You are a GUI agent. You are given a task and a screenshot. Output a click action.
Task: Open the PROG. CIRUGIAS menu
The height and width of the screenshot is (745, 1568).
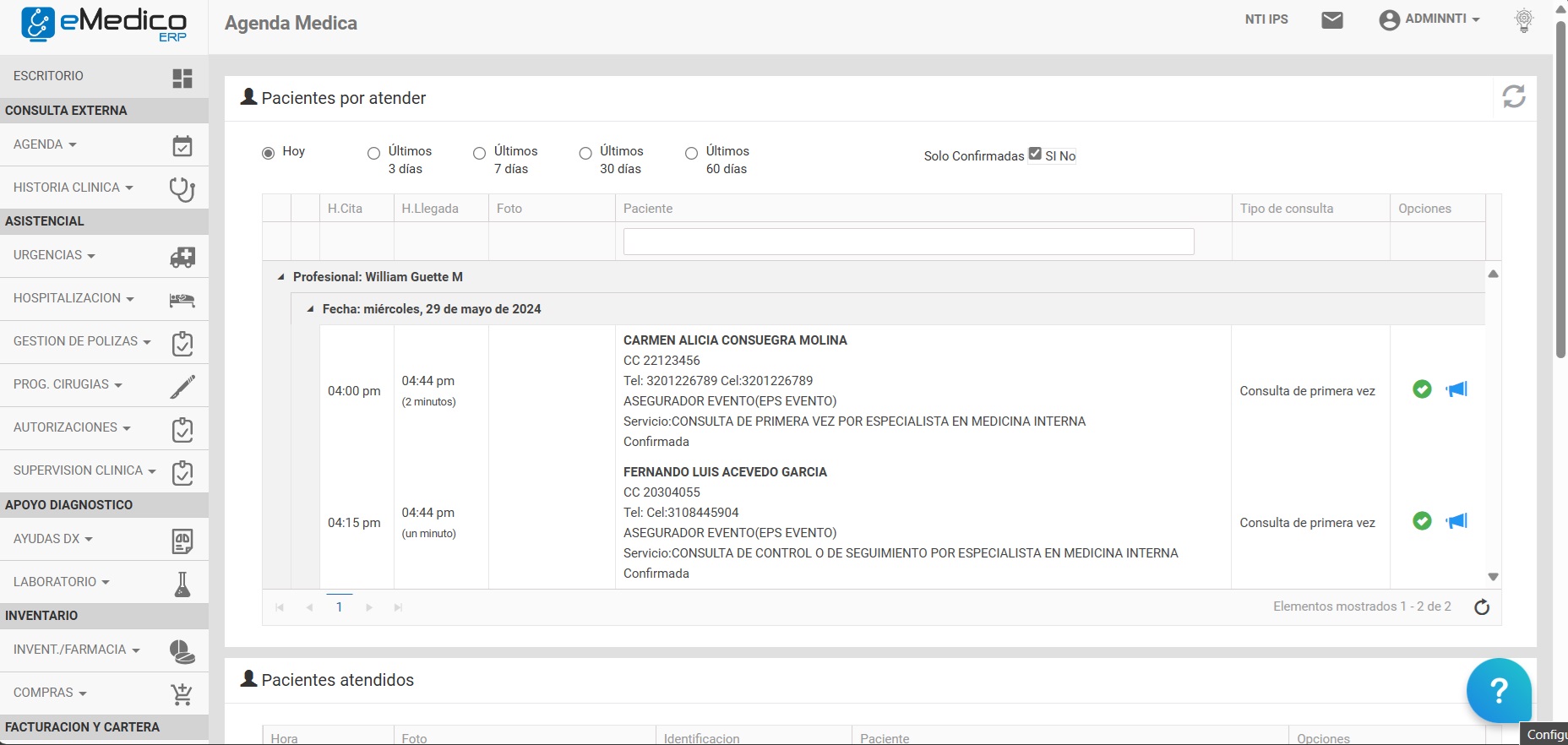[x=68, y=384]
